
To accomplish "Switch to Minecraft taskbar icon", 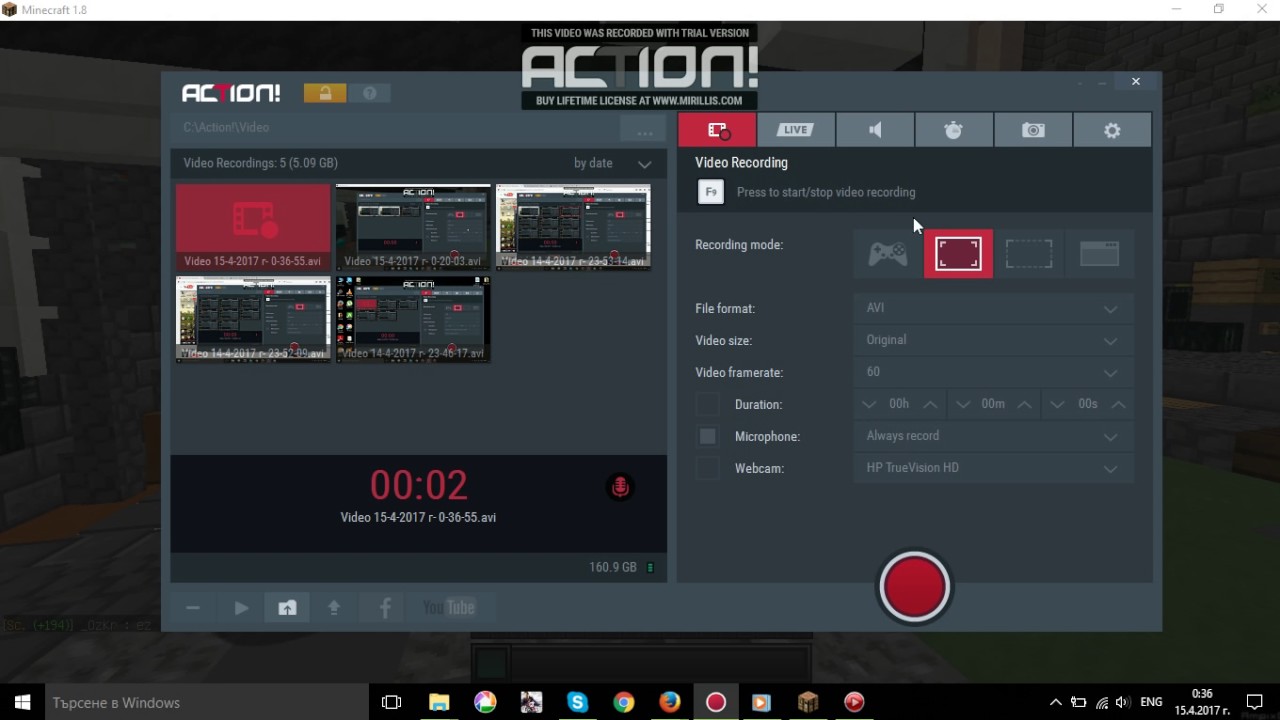I will [x=807, y=702].
